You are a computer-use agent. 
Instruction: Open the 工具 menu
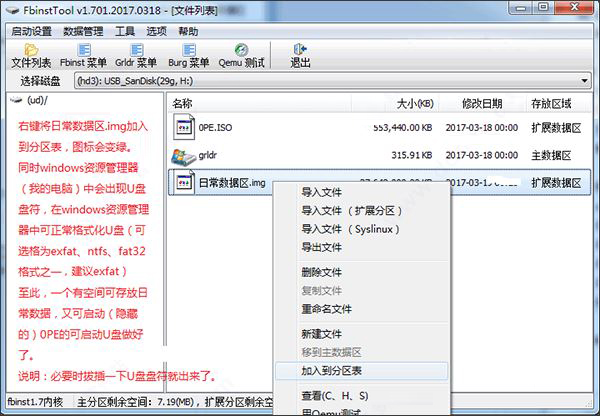[125, 31]
